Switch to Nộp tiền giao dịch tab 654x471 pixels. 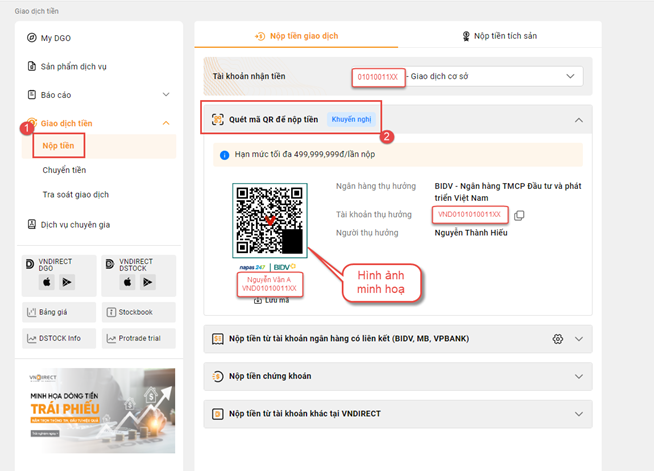(x=296, y=36)
